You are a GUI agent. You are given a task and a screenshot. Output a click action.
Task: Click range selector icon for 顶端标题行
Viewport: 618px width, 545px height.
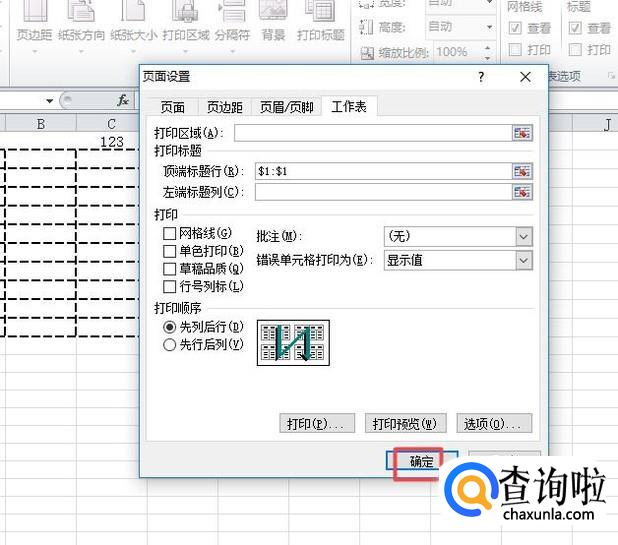(x=522, y=171)
